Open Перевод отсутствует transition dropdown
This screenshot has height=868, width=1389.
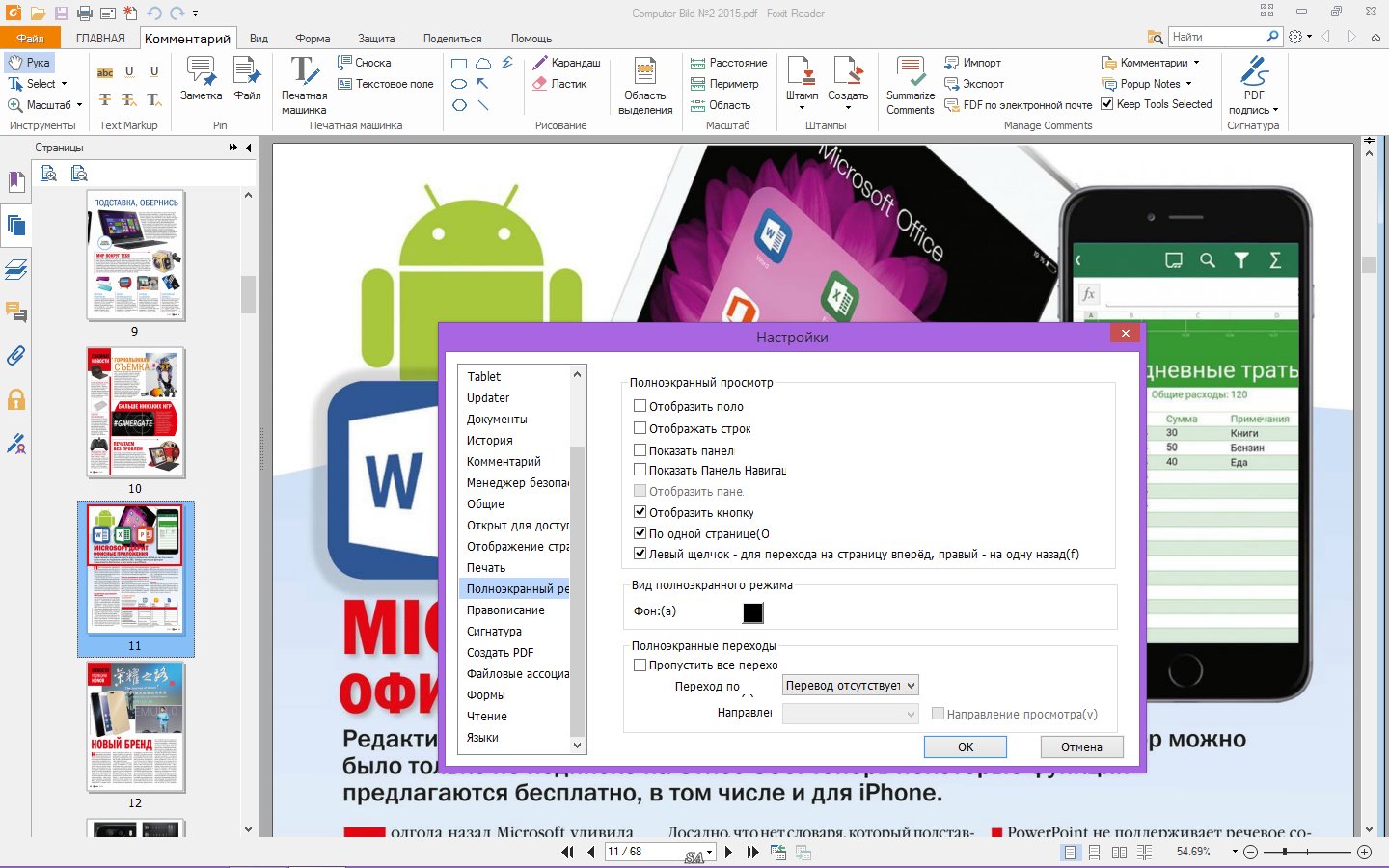click(x=850, y=685)
